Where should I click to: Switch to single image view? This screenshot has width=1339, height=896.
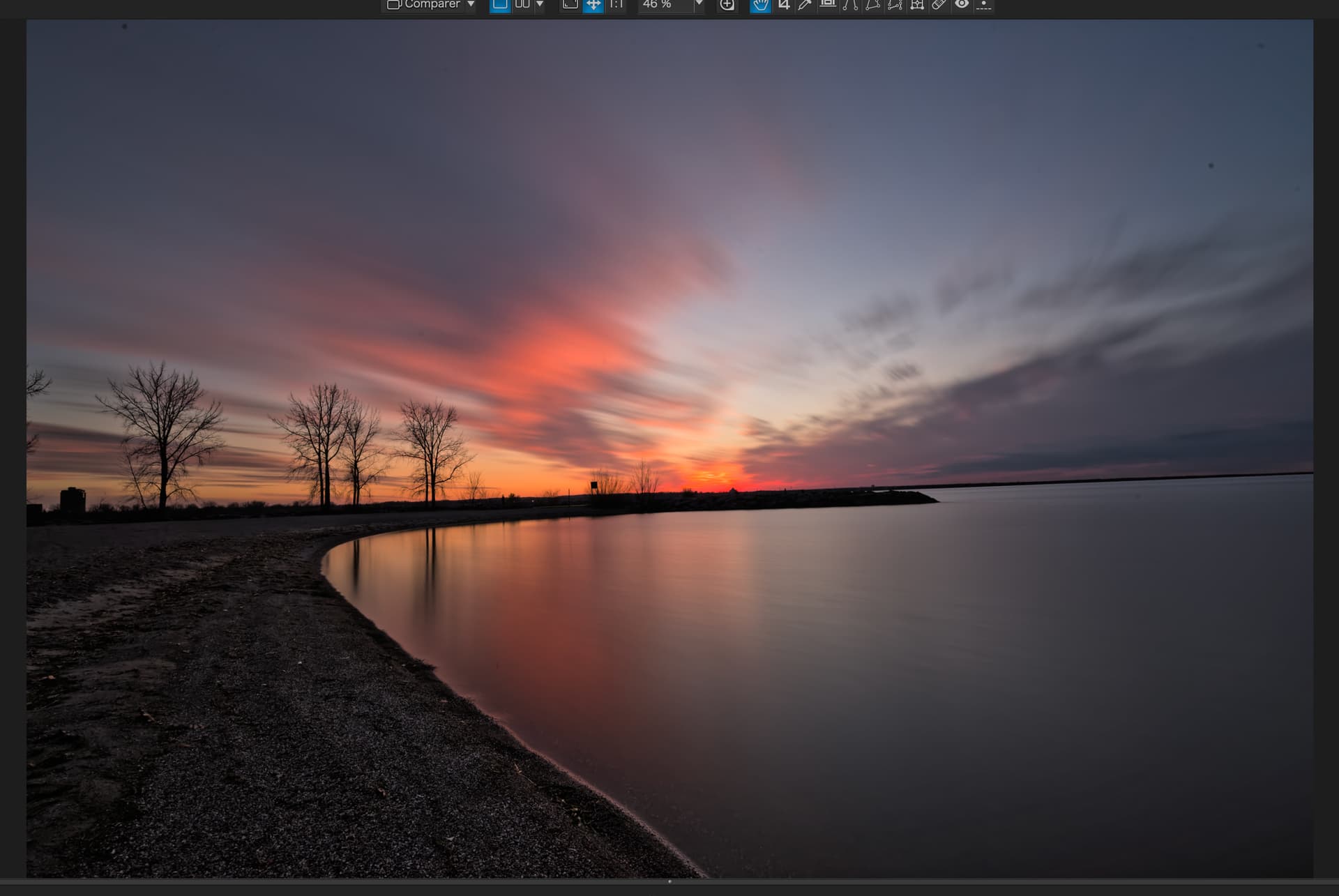(x=499, y=5)
